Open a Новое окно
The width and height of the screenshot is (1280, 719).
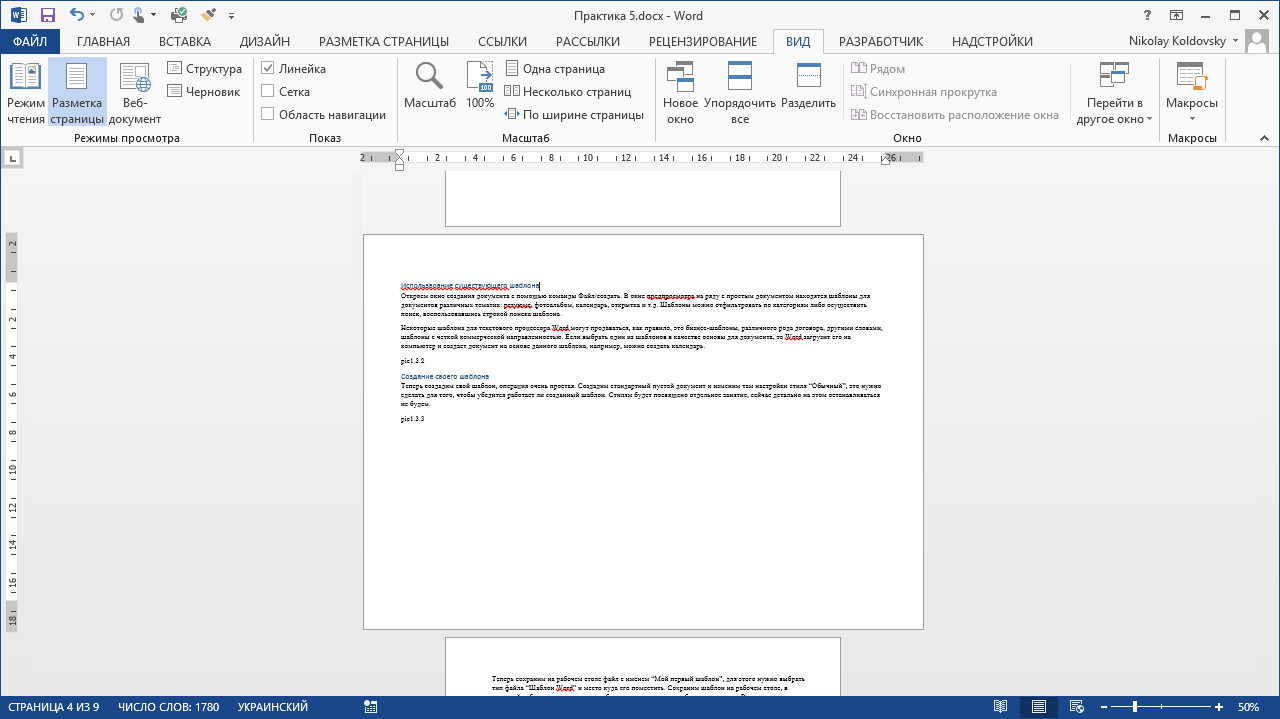click(680, 93)
